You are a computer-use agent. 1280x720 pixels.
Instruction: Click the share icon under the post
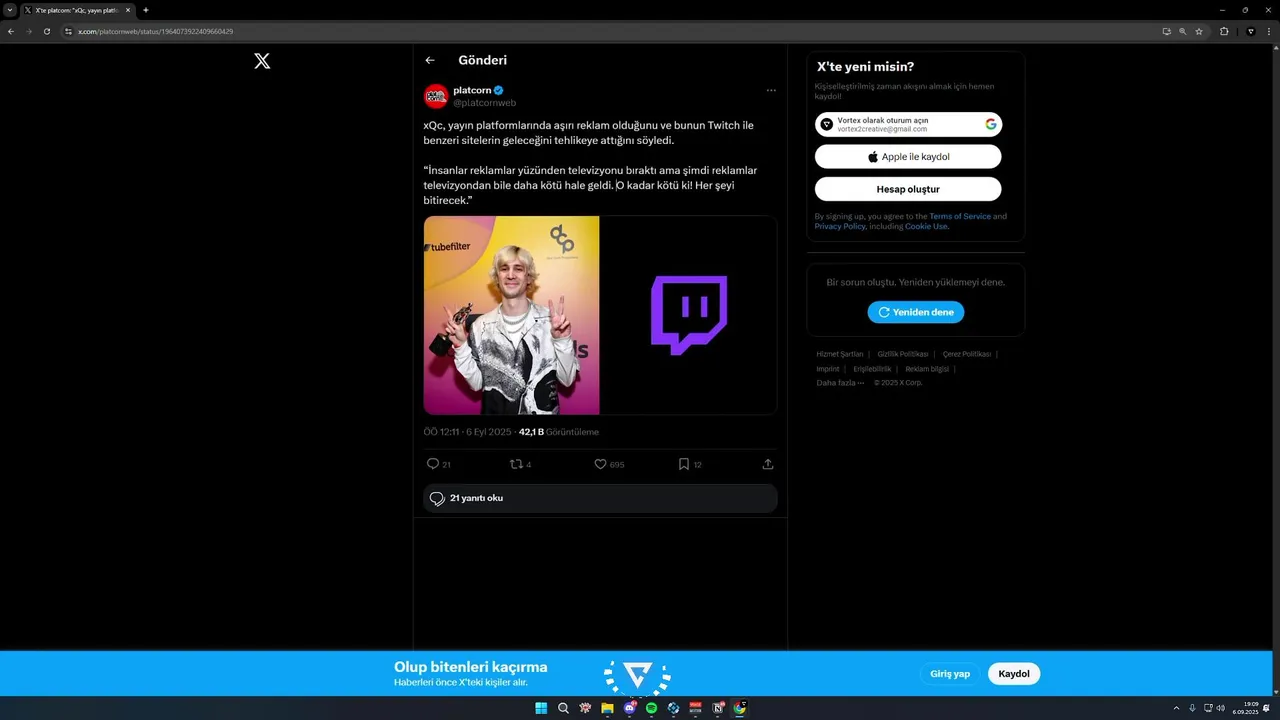coord(768,464)
